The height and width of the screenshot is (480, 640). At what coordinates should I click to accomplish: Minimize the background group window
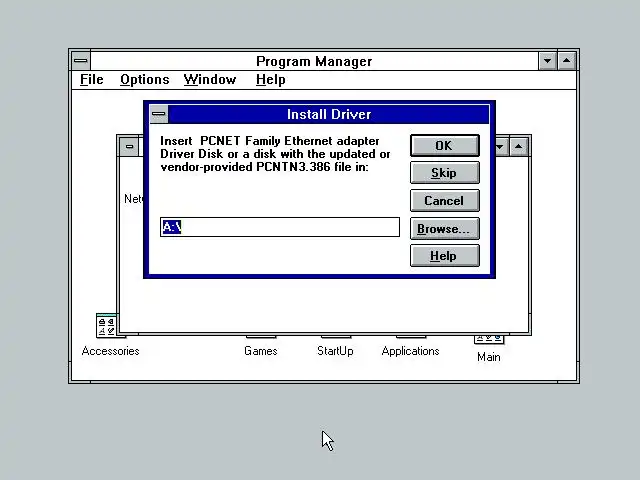click(501, 147)
